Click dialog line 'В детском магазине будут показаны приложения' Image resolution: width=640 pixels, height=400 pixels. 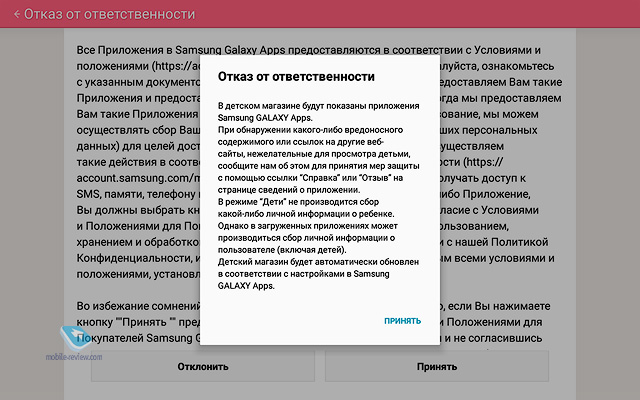pyautogui.click(x=318, y=106)
